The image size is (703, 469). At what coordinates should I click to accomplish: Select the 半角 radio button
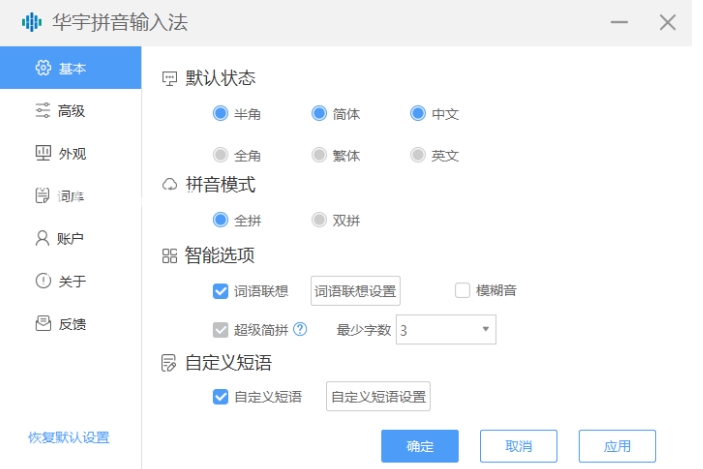(220, 113)
